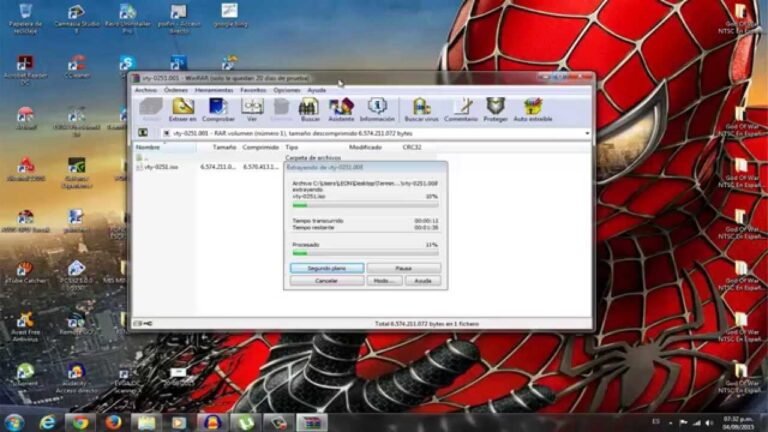Open the Herramientas menu

tap(214, 90)
